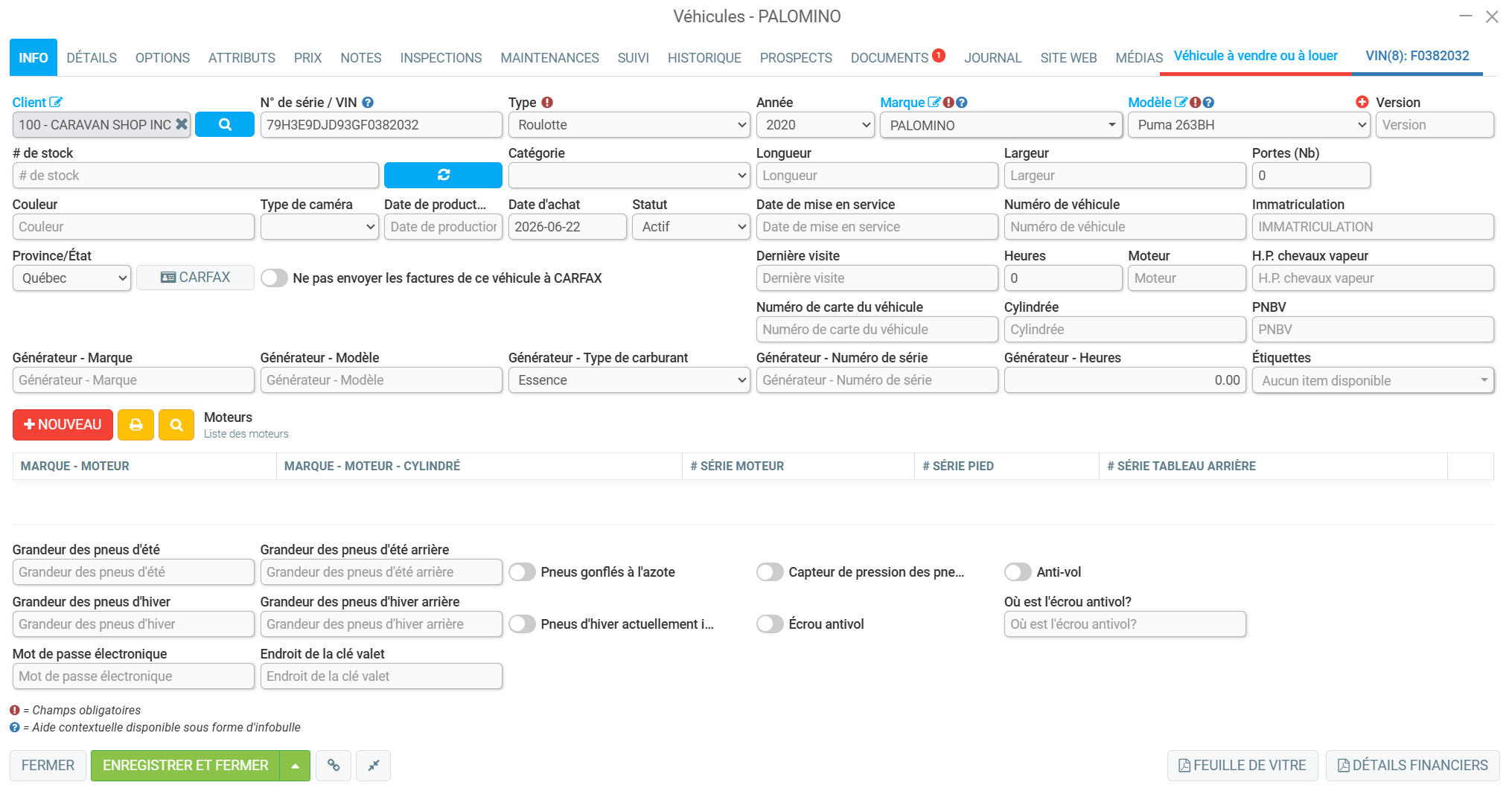Click the Générateur - Heures field
Screen dimensions: 1512x791
(1125, 380)
